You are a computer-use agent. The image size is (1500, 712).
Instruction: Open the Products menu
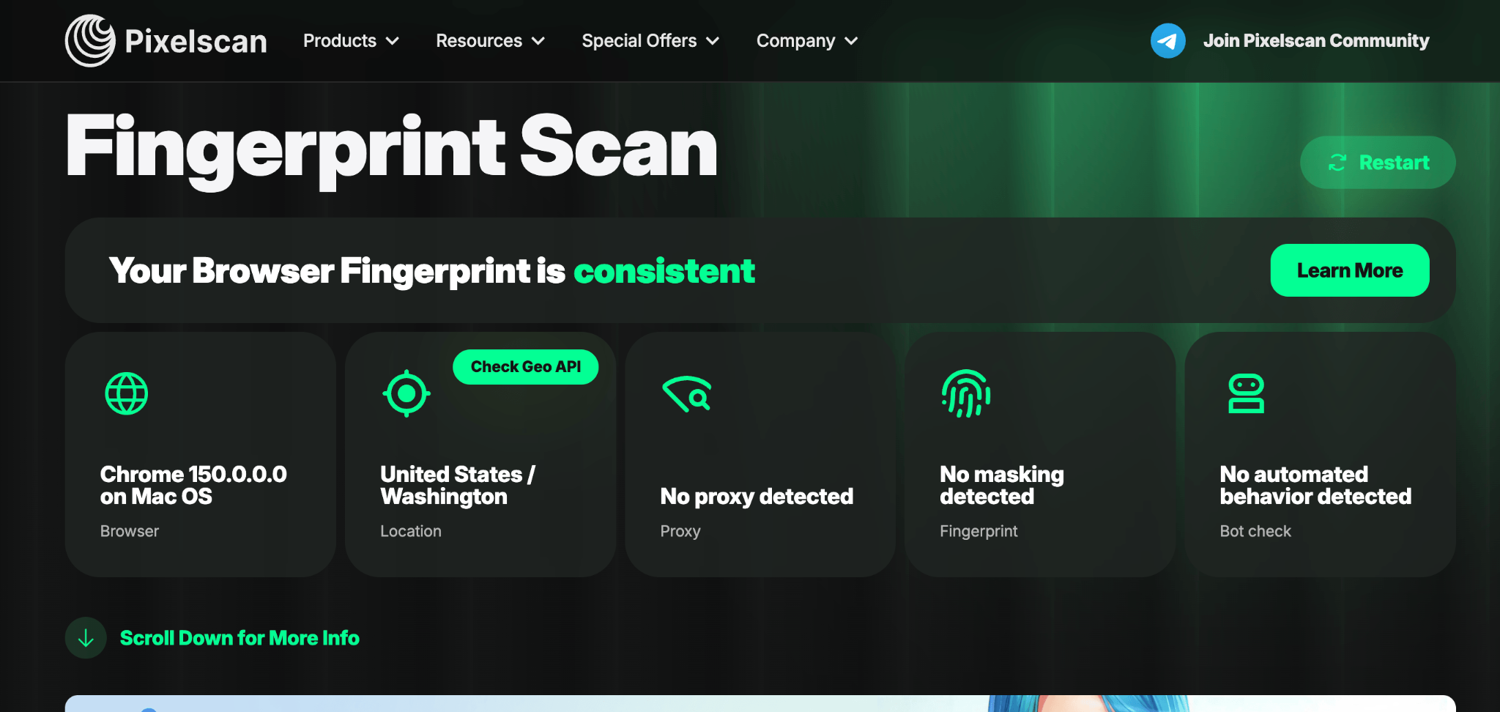(351, 41)
